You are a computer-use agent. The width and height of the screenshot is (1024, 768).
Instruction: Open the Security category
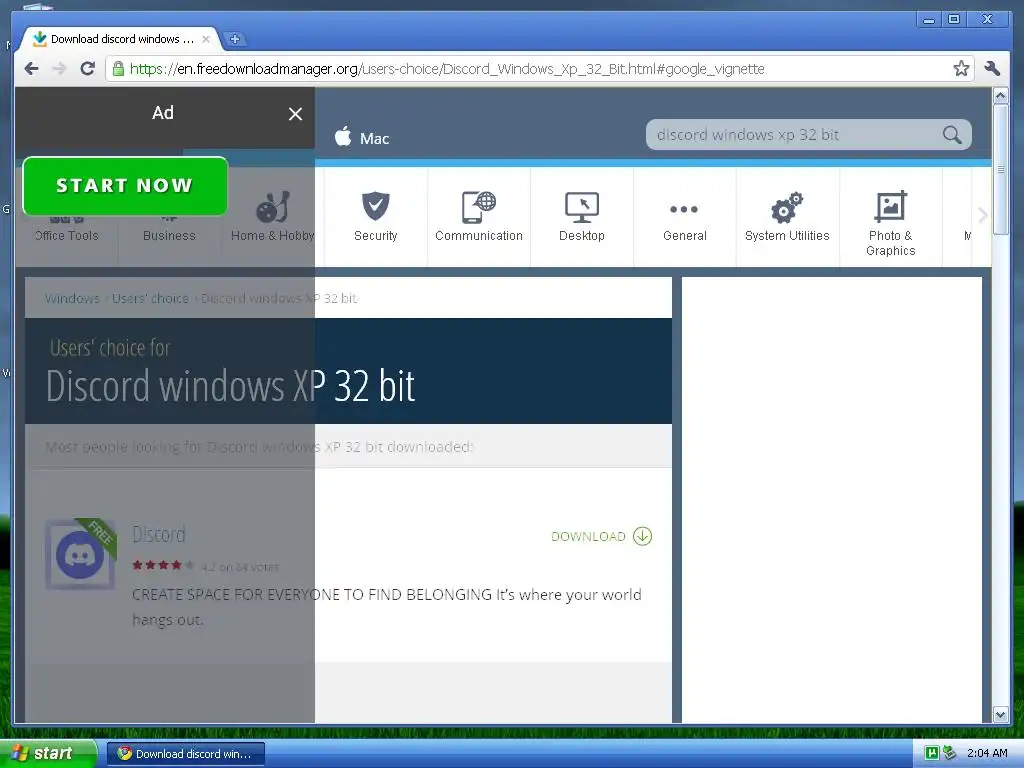coord(376,217)
